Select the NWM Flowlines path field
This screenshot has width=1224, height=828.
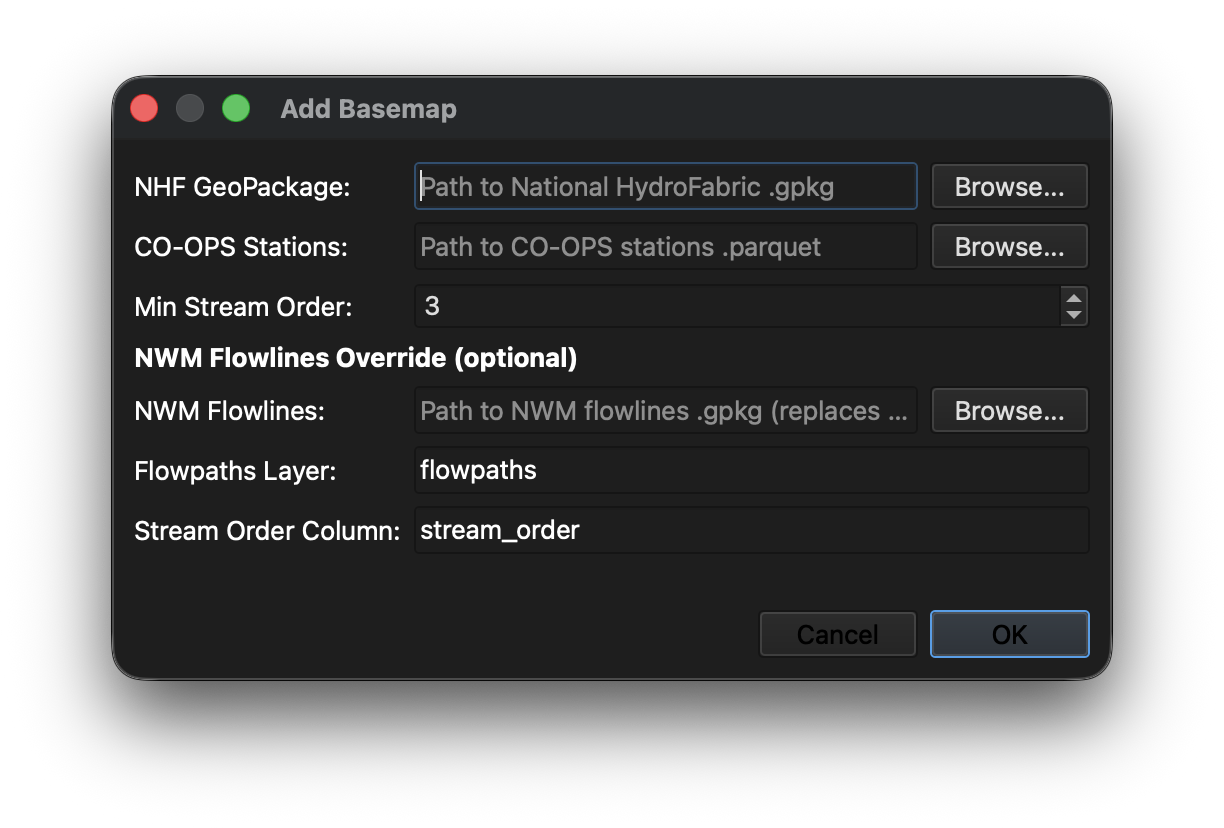(x=665, y=410)
